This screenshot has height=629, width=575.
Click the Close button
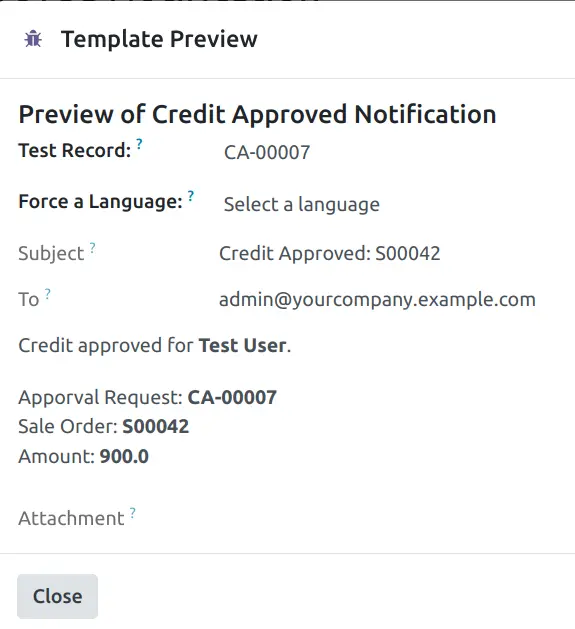click(x=57, y=596)
